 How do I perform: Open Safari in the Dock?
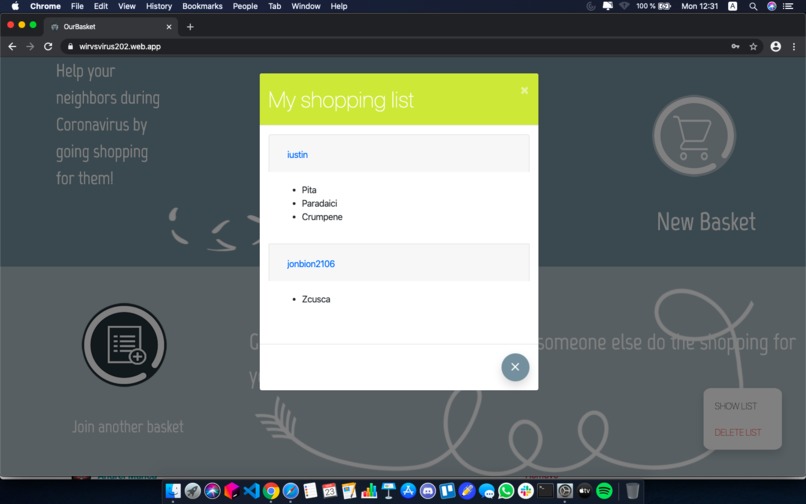(x=290, y=491)
